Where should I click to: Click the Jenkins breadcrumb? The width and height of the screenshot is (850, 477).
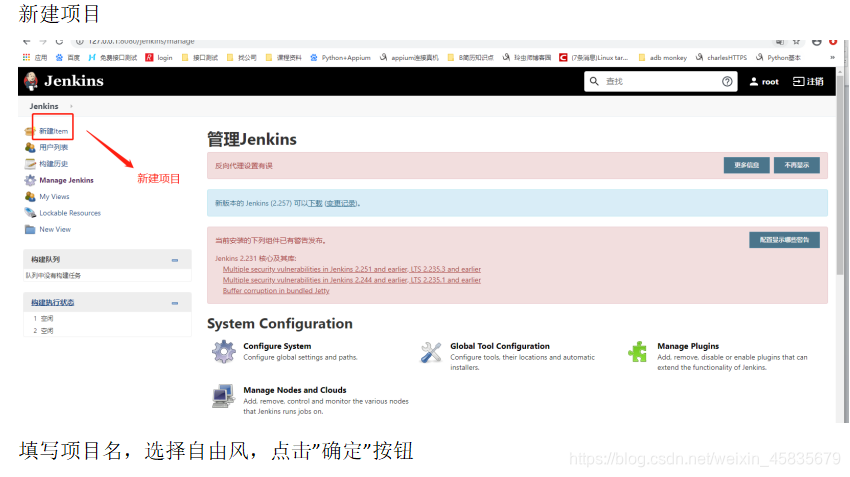[44, 106]
